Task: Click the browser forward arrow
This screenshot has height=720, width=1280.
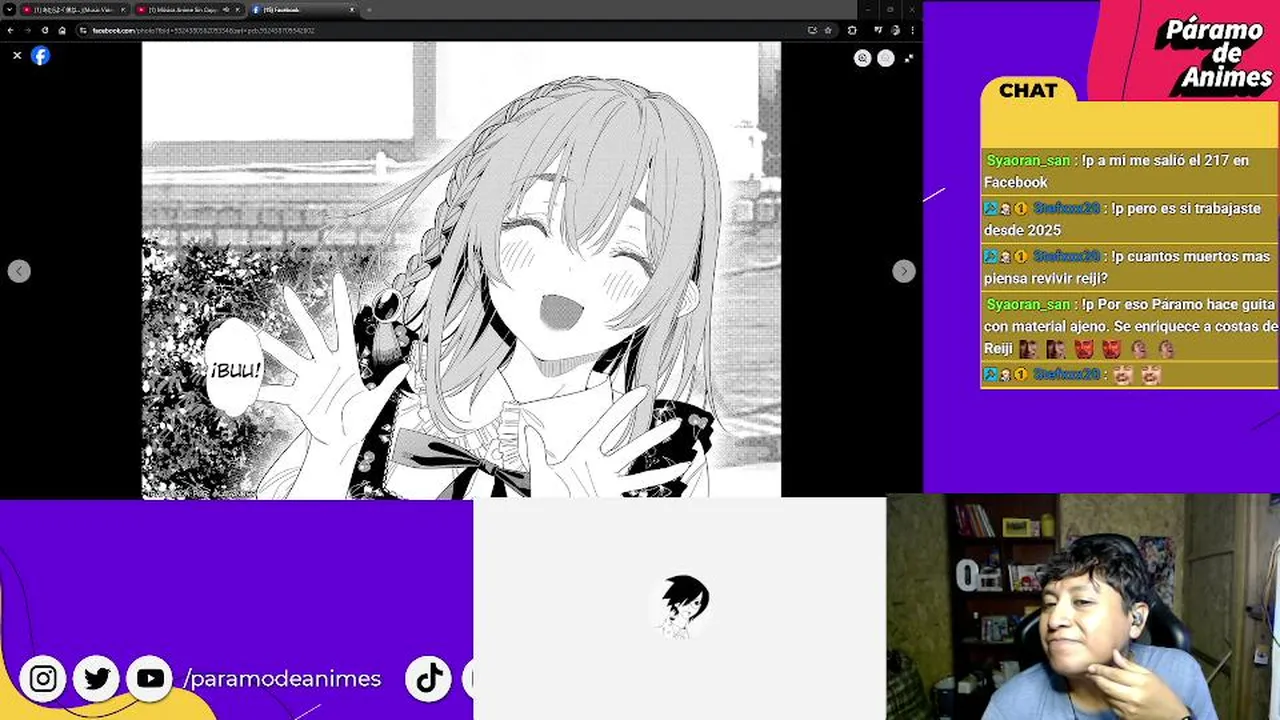Action: click(27, 30)
